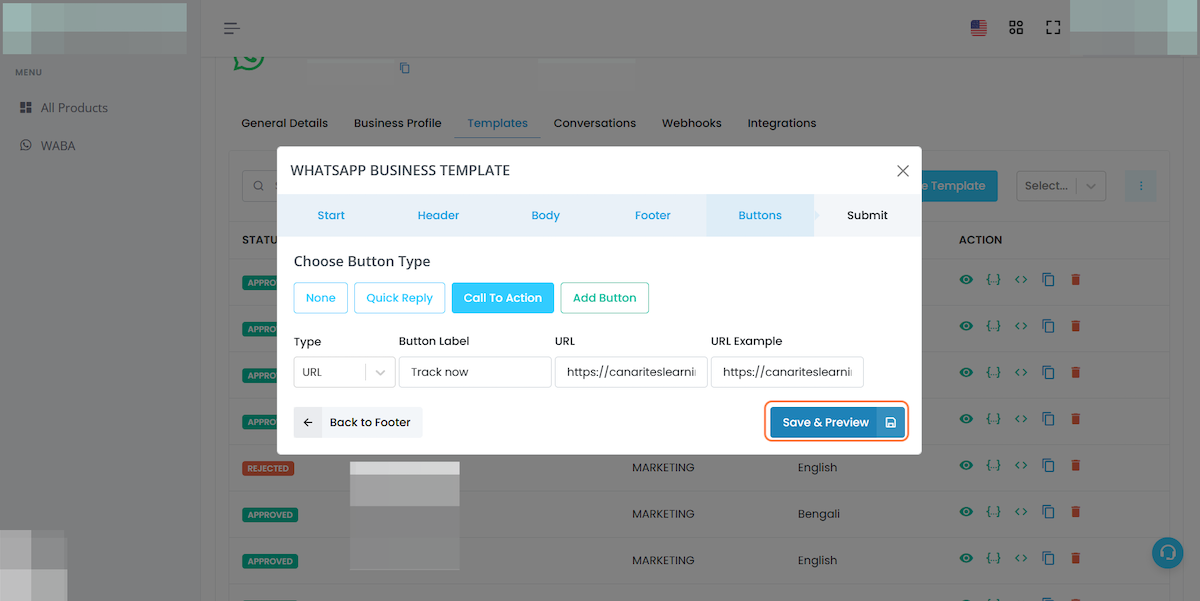Switch to the Business Profile tab

[398, 123]
